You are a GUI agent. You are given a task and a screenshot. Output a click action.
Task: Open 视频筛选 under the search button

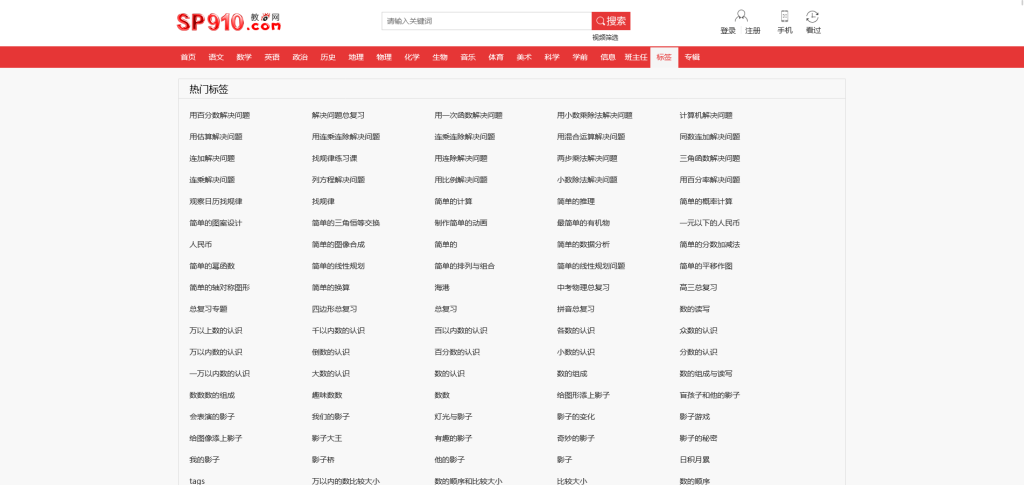point(605,37)
